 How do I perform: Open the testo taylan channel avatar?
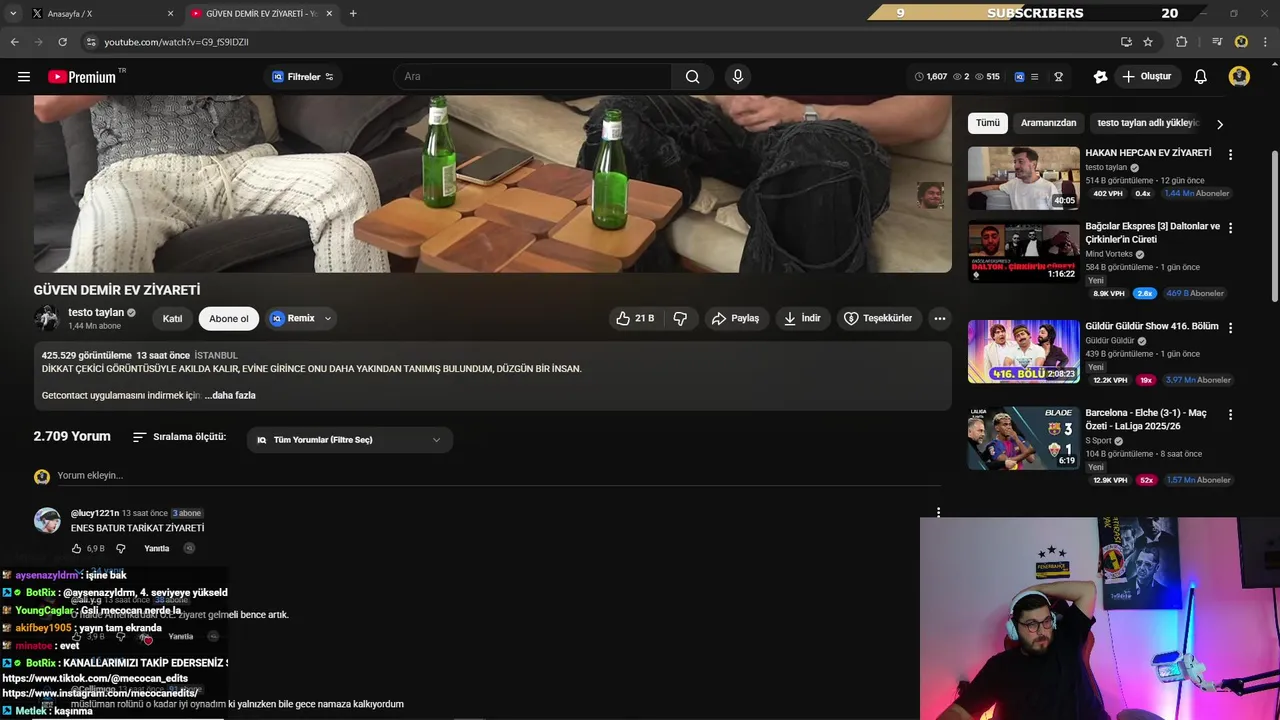coord(47,318)
